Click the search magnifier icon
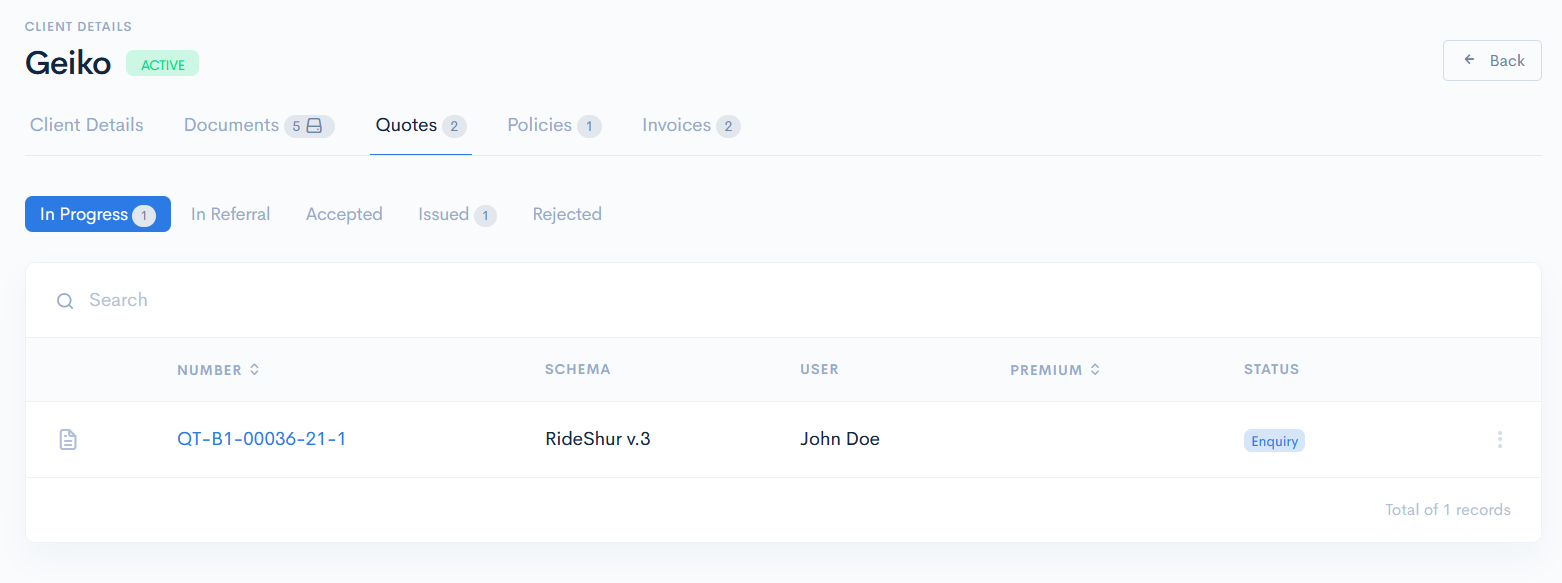The width and height of the screenshot is (1562, 583). click(65, 301)
